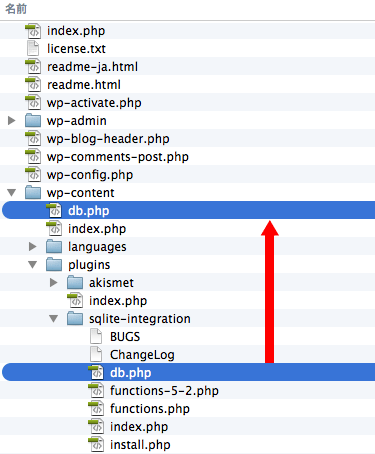The width and height of the screenshot is (375, 454).
Task: Click the akismet folder name
Action: [111, 283]
